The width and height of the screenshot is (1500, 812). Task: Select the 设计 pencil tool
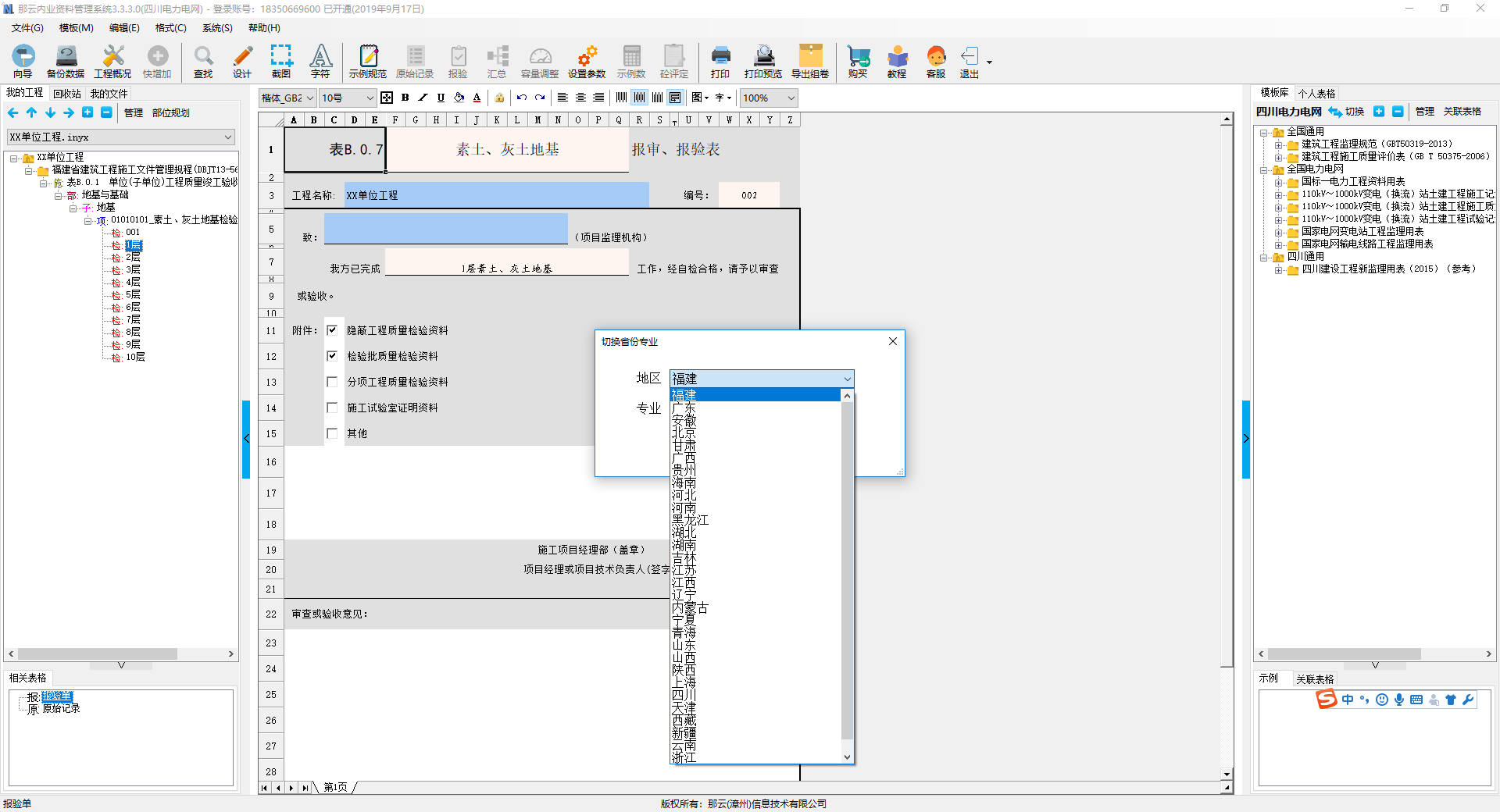pyautogui.click(x=242, y=62)
